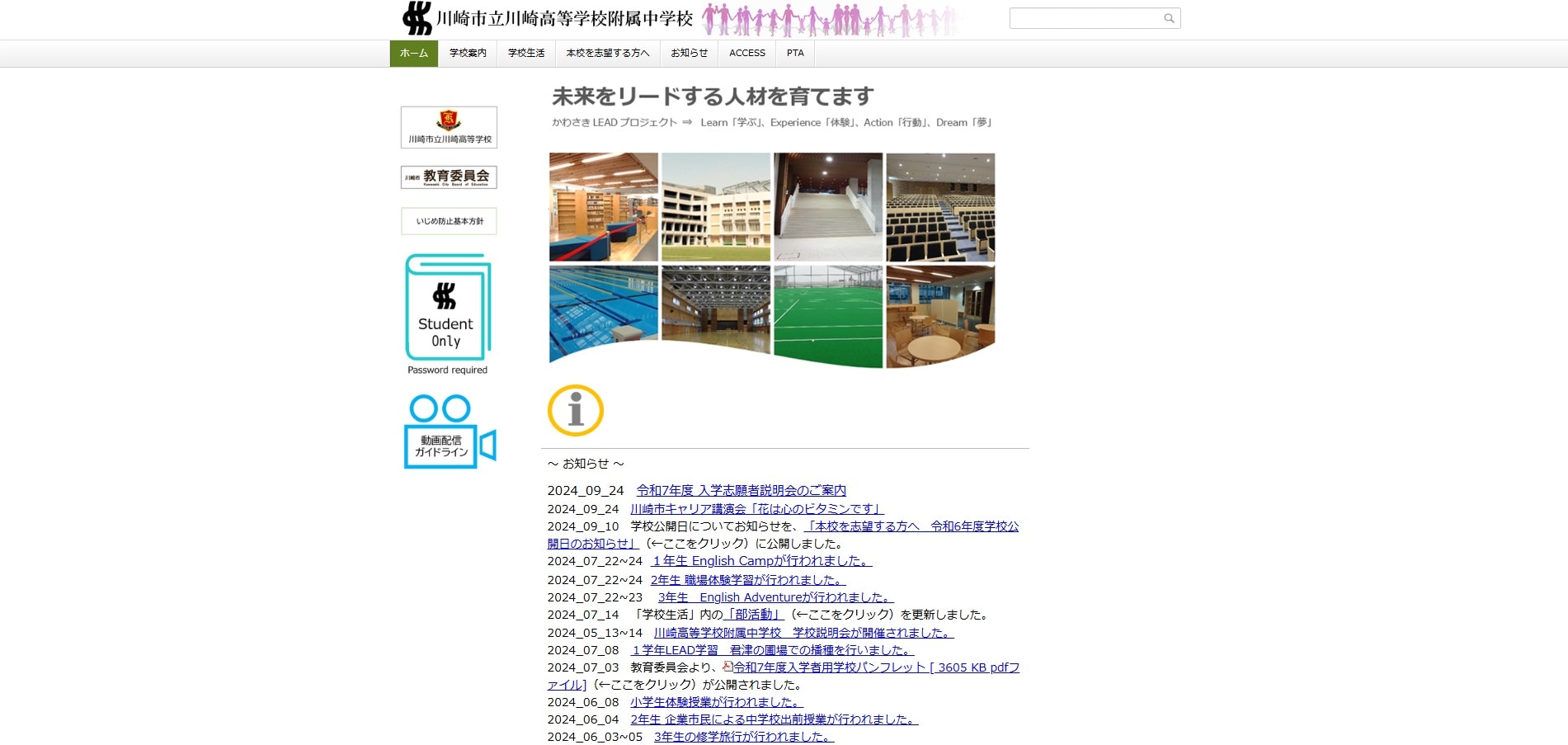Open the Student Only book icon
Image resolution: width=1568 pixels, height=745 pixels.
448,307
